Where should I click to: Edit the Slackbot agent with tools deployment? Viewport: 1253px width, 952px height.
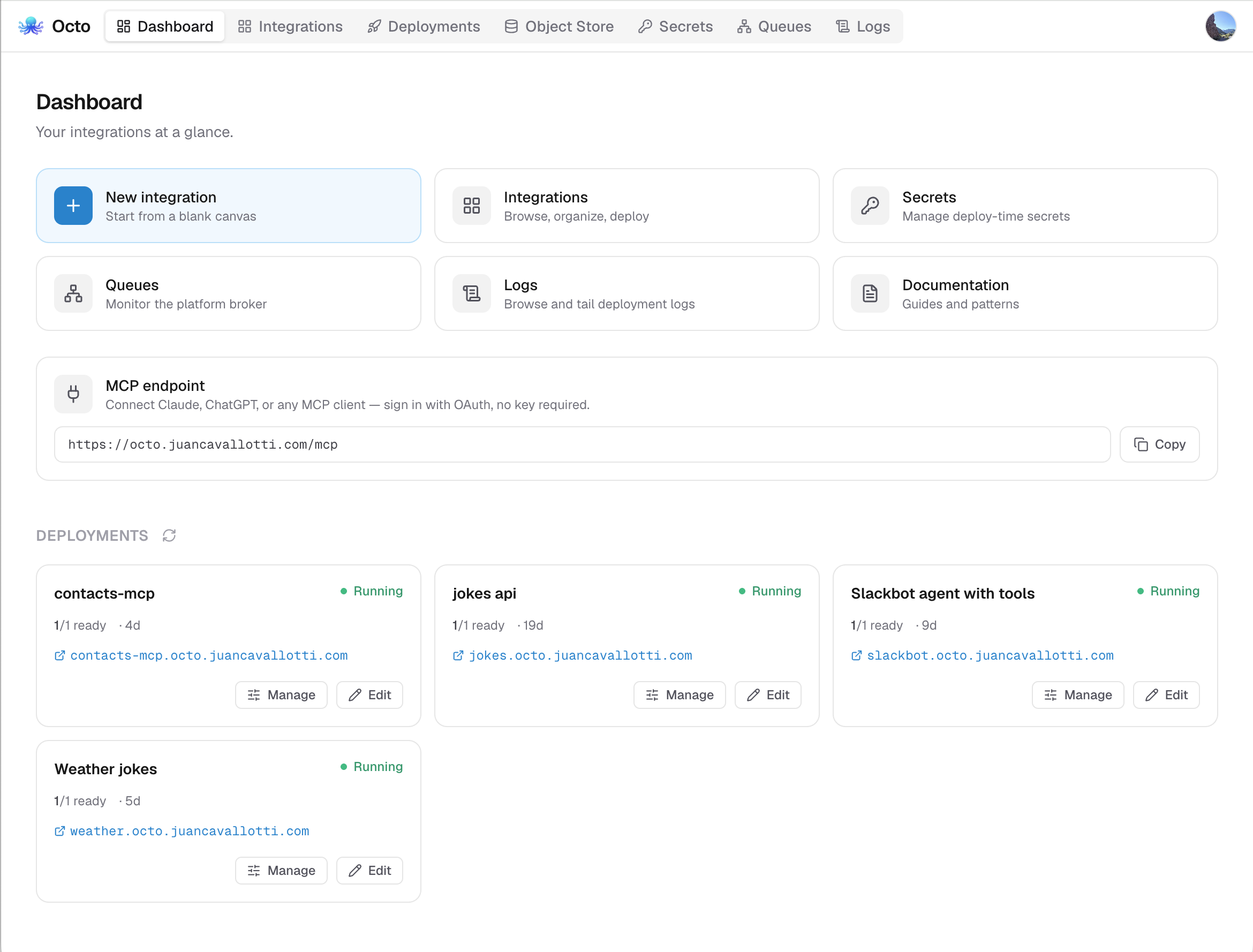(x=1166, y=695)
